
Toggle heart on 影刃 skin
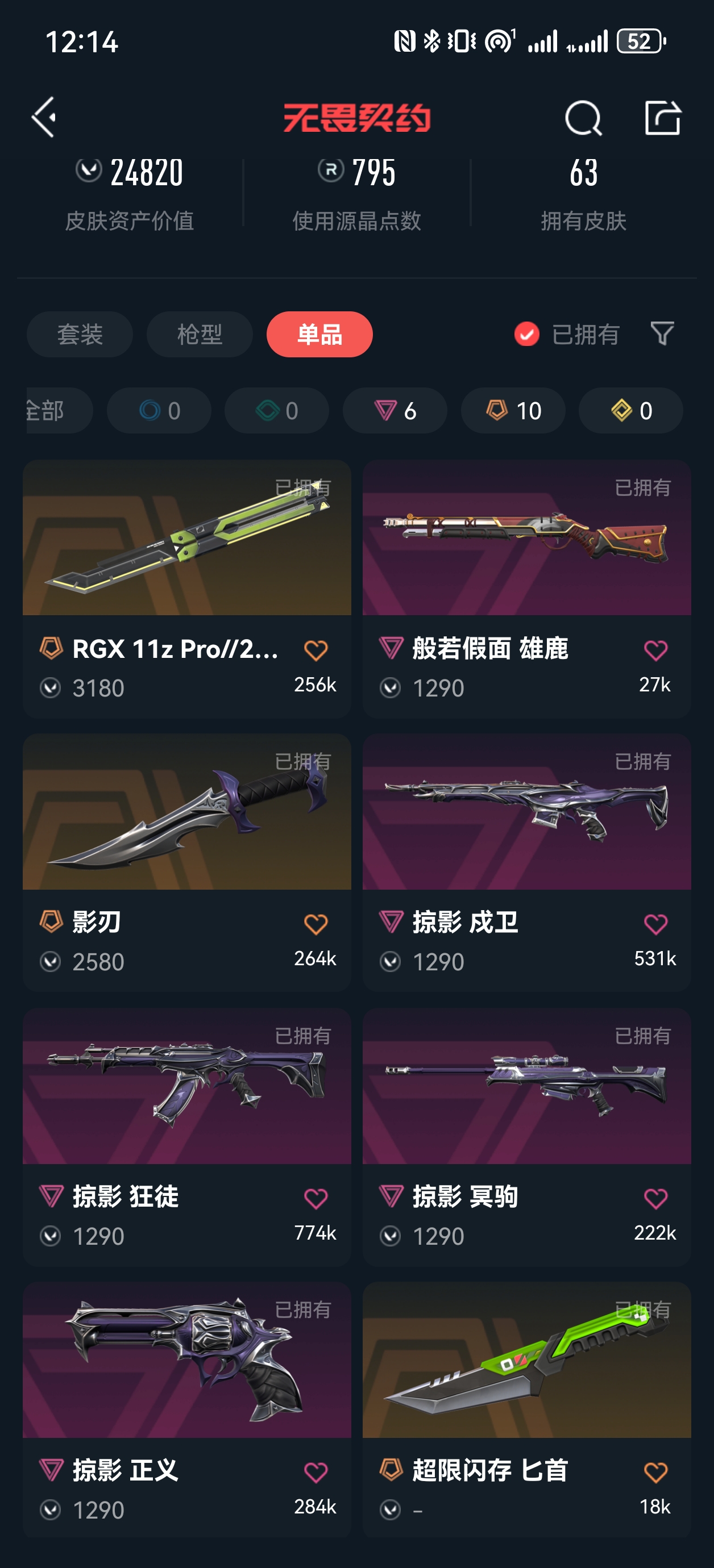click(316, 923)
